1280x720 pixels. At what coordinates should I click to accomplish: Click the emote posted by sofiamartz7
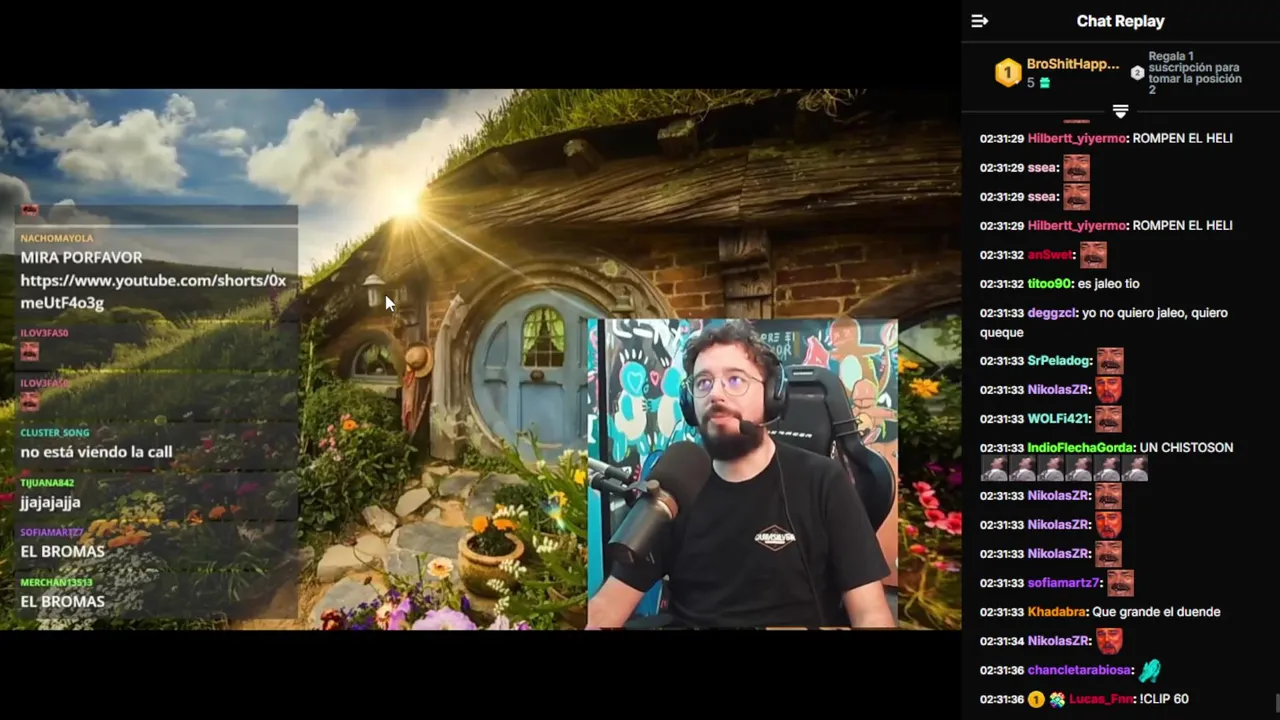point(1120,583)
